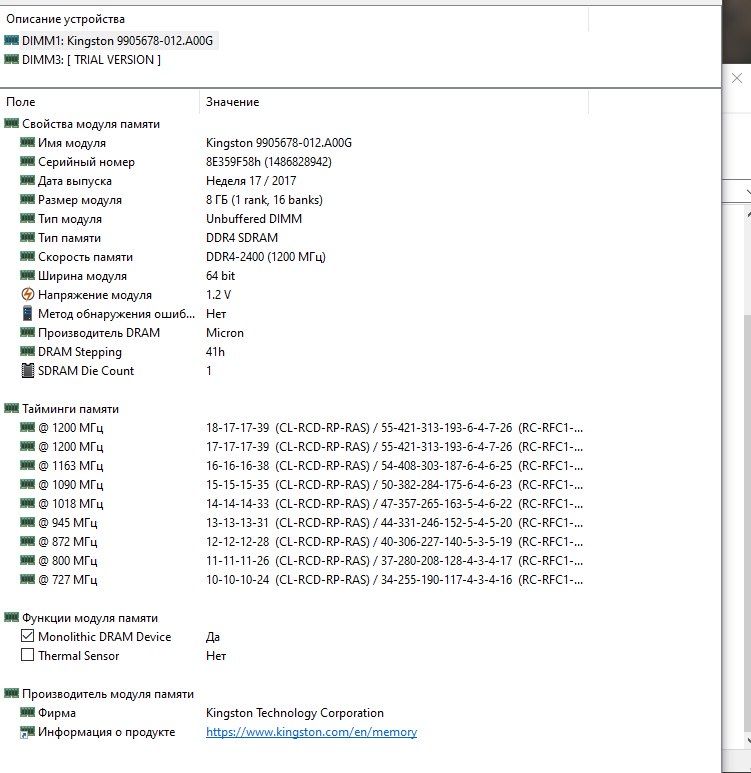Image resolution: width=751 pixels, height=773 pixels.
Task: Click icon next to @ 727 МГц
Action: (28, 579)
